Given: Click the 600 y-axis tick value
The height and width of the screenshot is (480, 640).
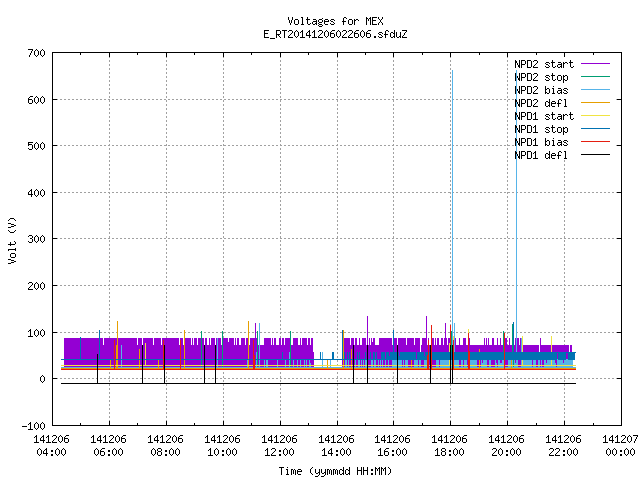Looking at the screenshot, I should pos(37,100).
